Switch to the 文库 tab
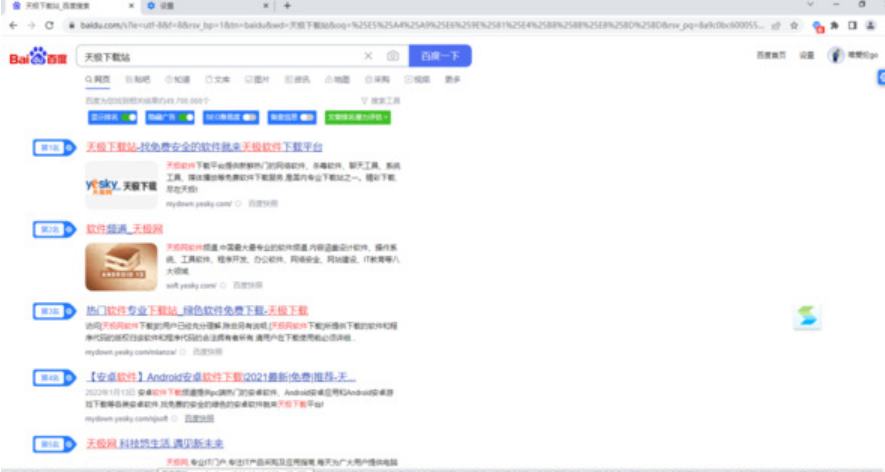Image resolution: width=885 pixels, height=472 pixels. coord(218,80)
